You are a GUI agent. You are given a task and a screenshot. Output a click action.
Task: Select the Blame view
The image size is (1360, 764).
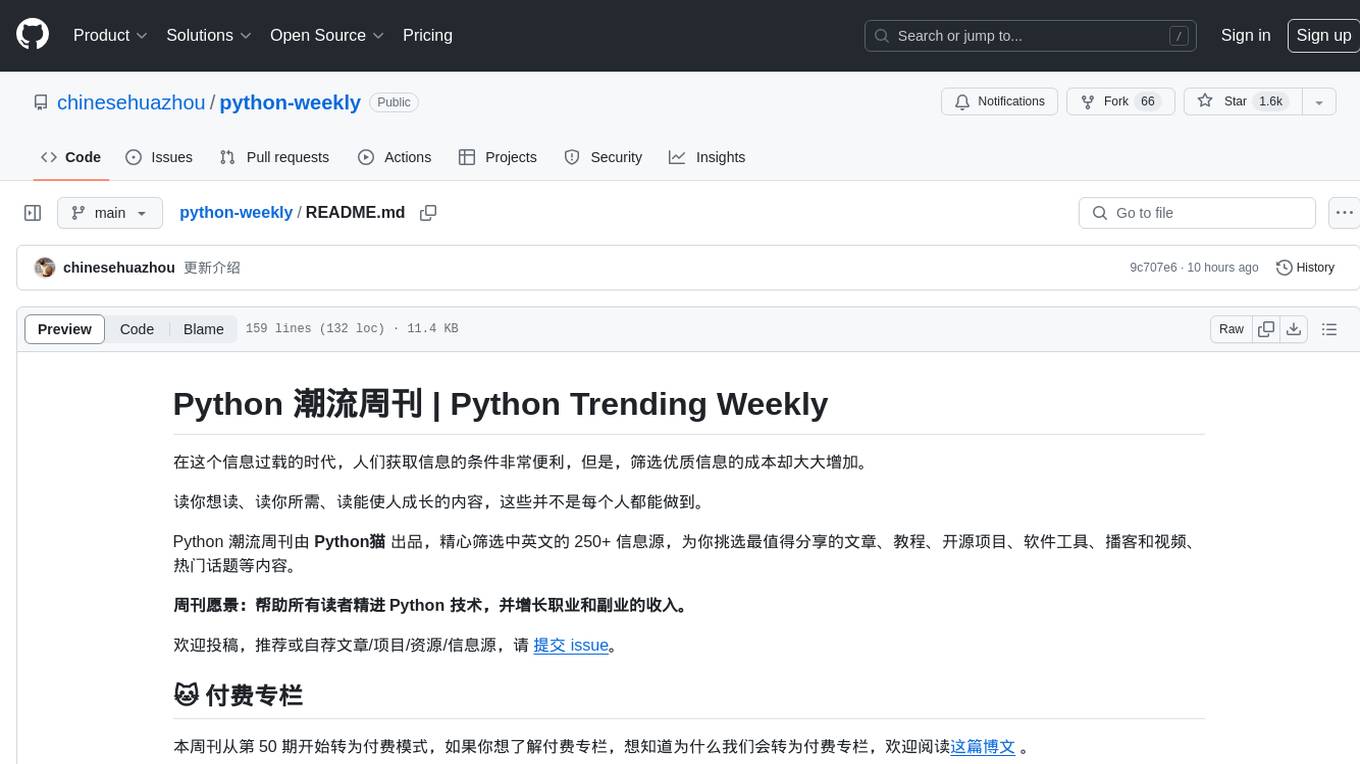[203, 329]
